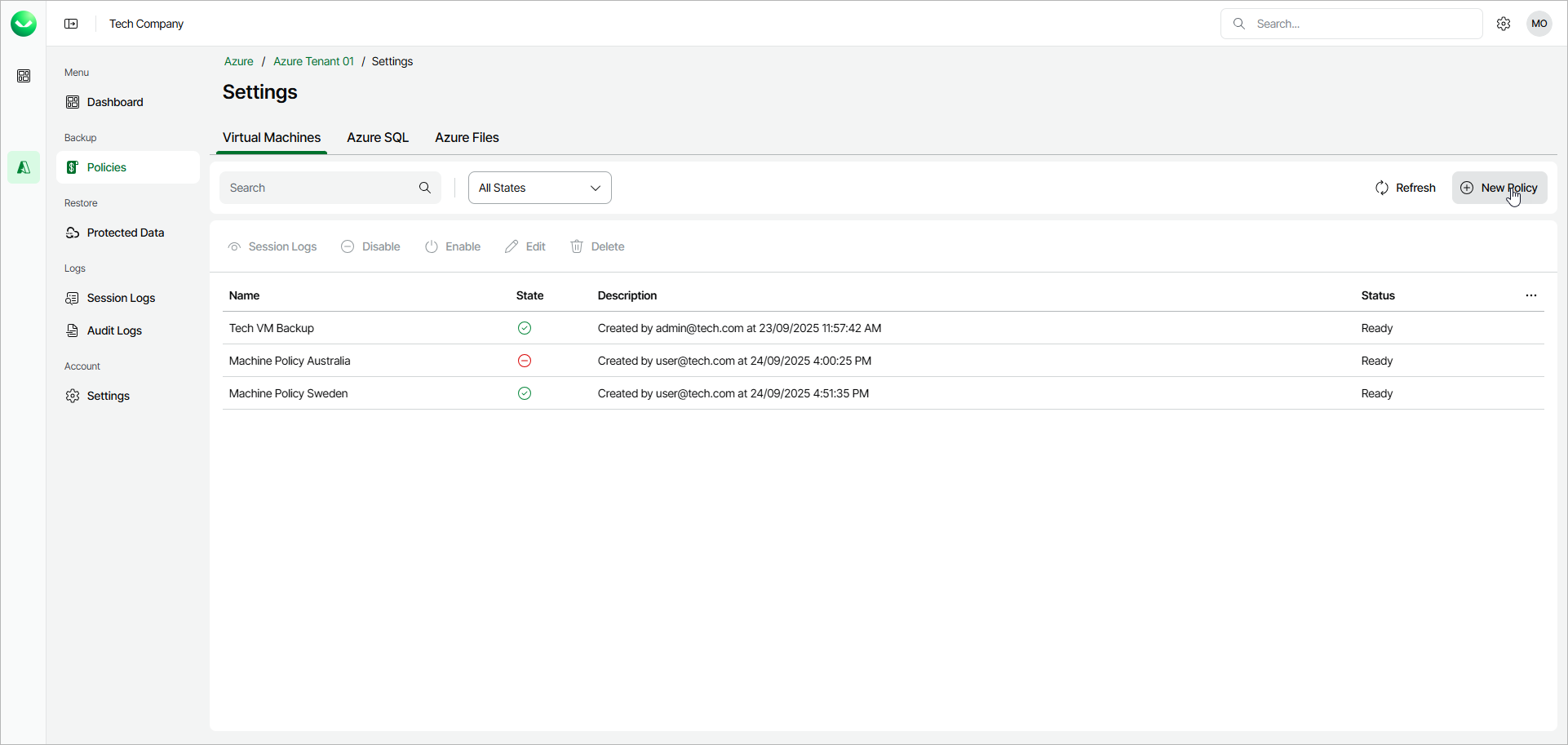Create a New Policy
Viewport: 1568px width, 745px height.
click(1499, 188)
